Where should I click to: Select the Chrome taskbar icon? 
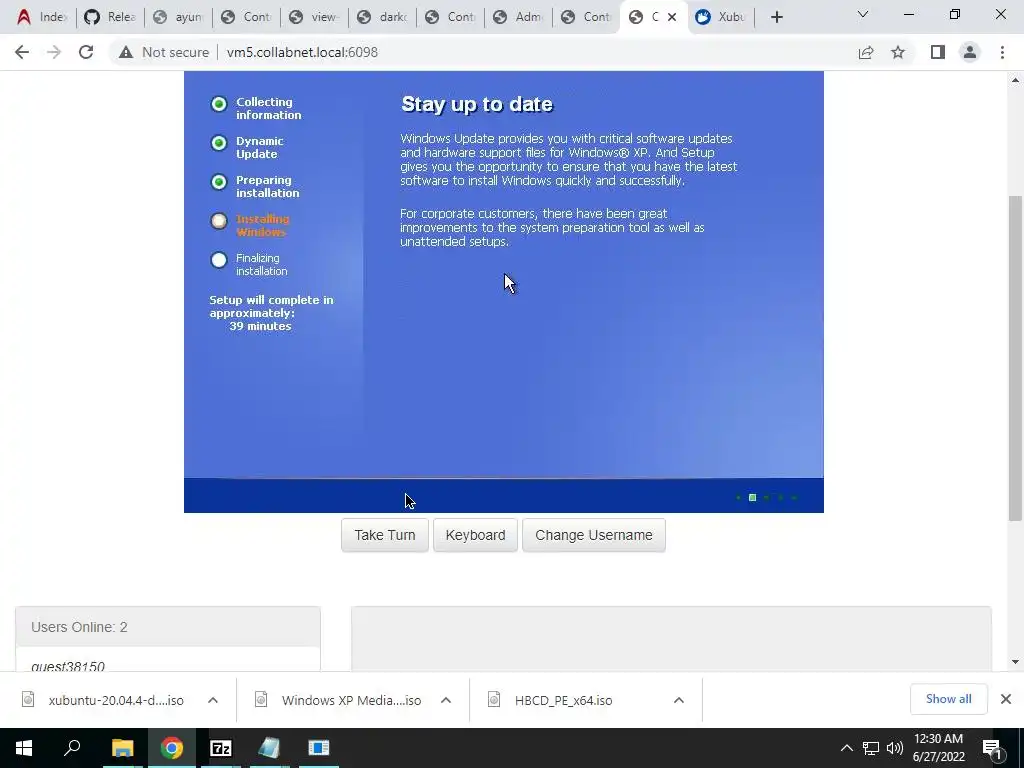click(172, 748)
